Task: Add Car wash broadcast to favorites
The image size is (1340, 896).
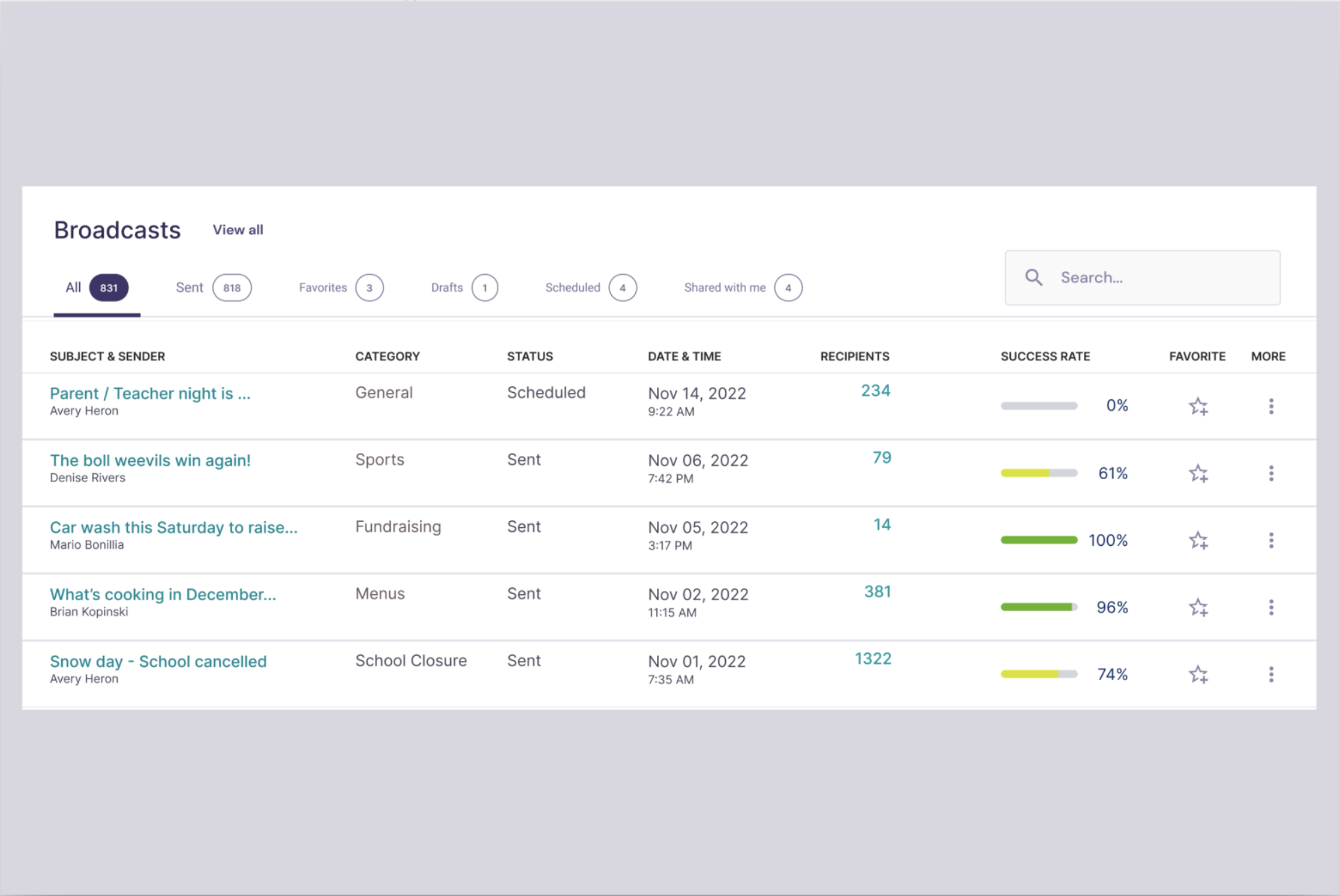Action: (x=1198, y=541)
